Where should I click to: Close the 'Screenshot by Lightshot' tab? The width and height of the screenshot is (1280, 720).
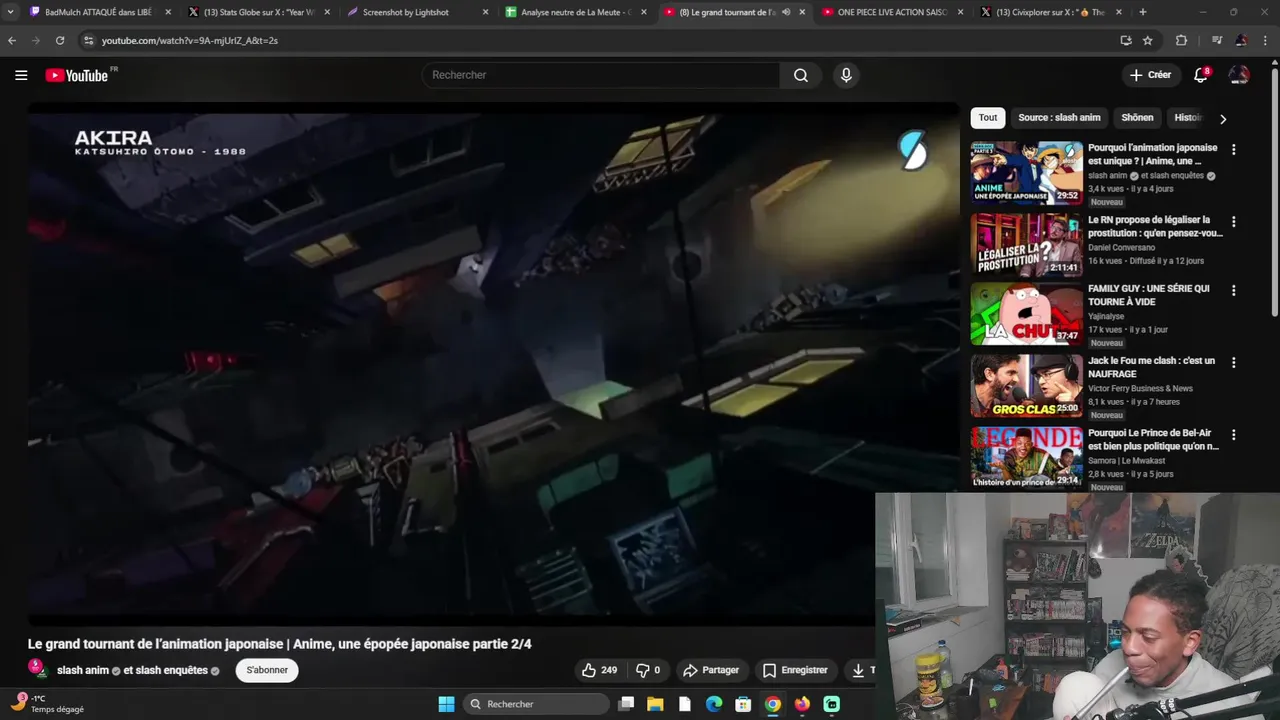point(485,12)
